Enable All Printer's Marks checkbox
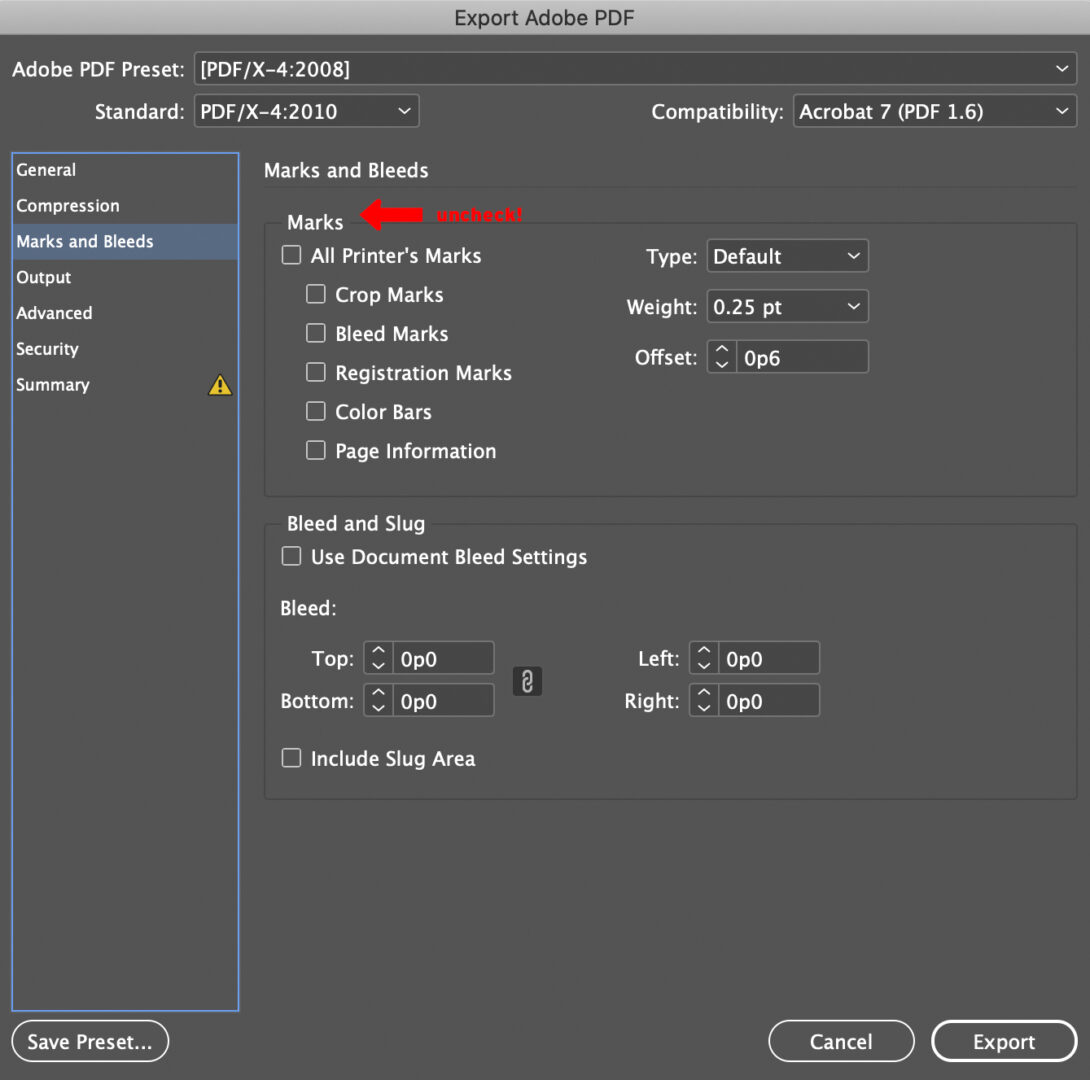Image resolution: width=1090 pixels, height=1080 pixels. pos(291,256)
